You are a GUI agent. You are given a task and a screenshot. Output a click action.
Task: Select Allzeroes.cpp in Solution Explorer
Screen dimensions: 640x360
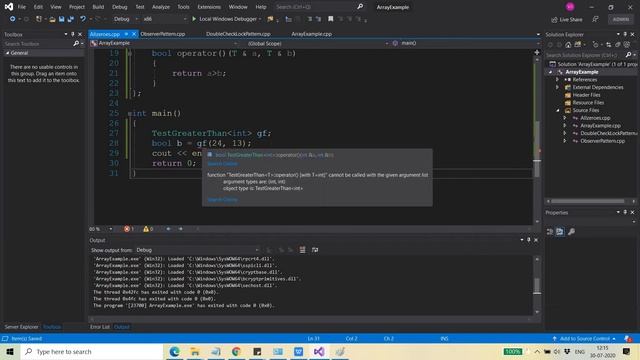[595, 118]
